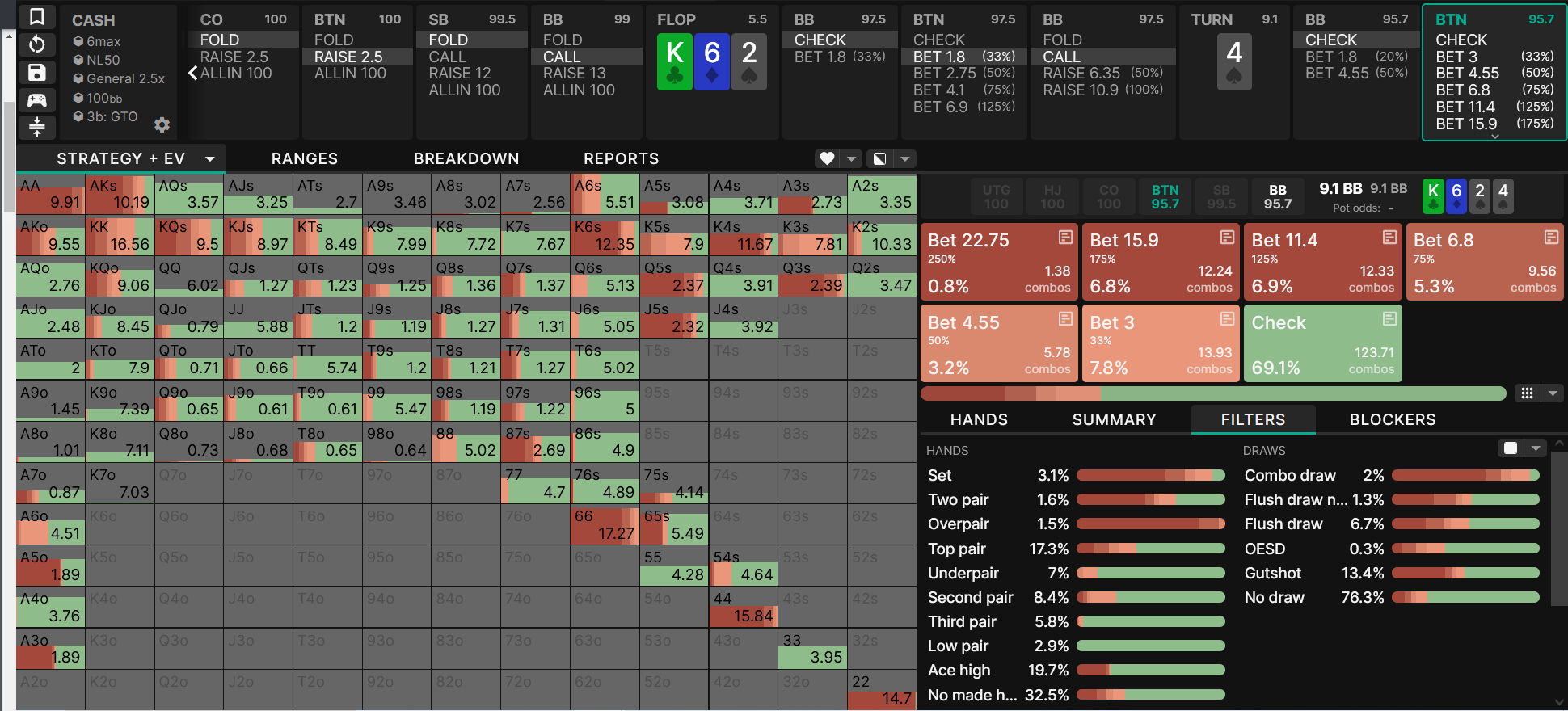Click the strategy frequency bar below the action cards
Viewport: 1568px width, 711px height.
(1213, 393)
